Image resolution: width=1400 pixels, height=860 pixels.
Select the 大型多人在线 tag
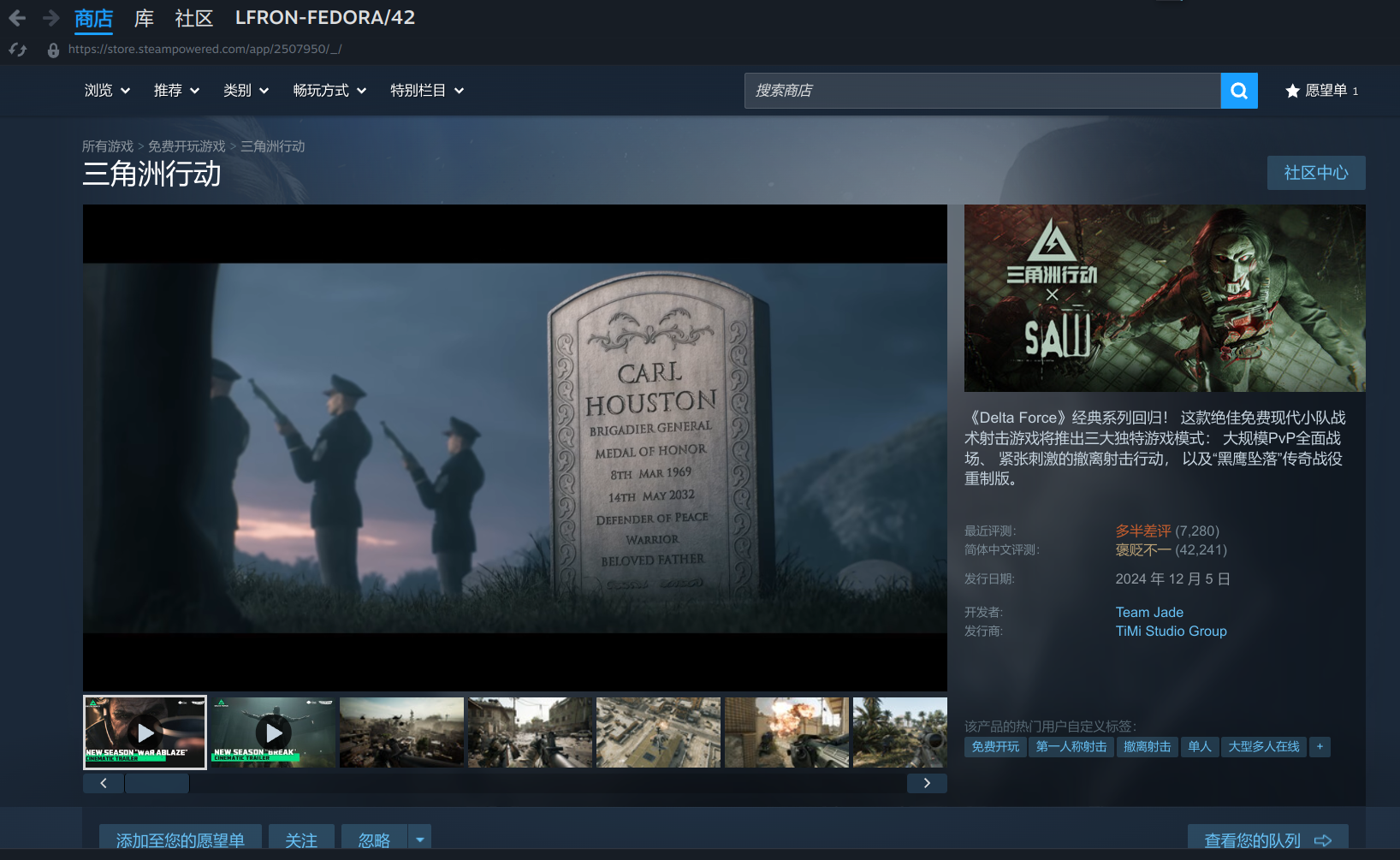pos(1264,747)
